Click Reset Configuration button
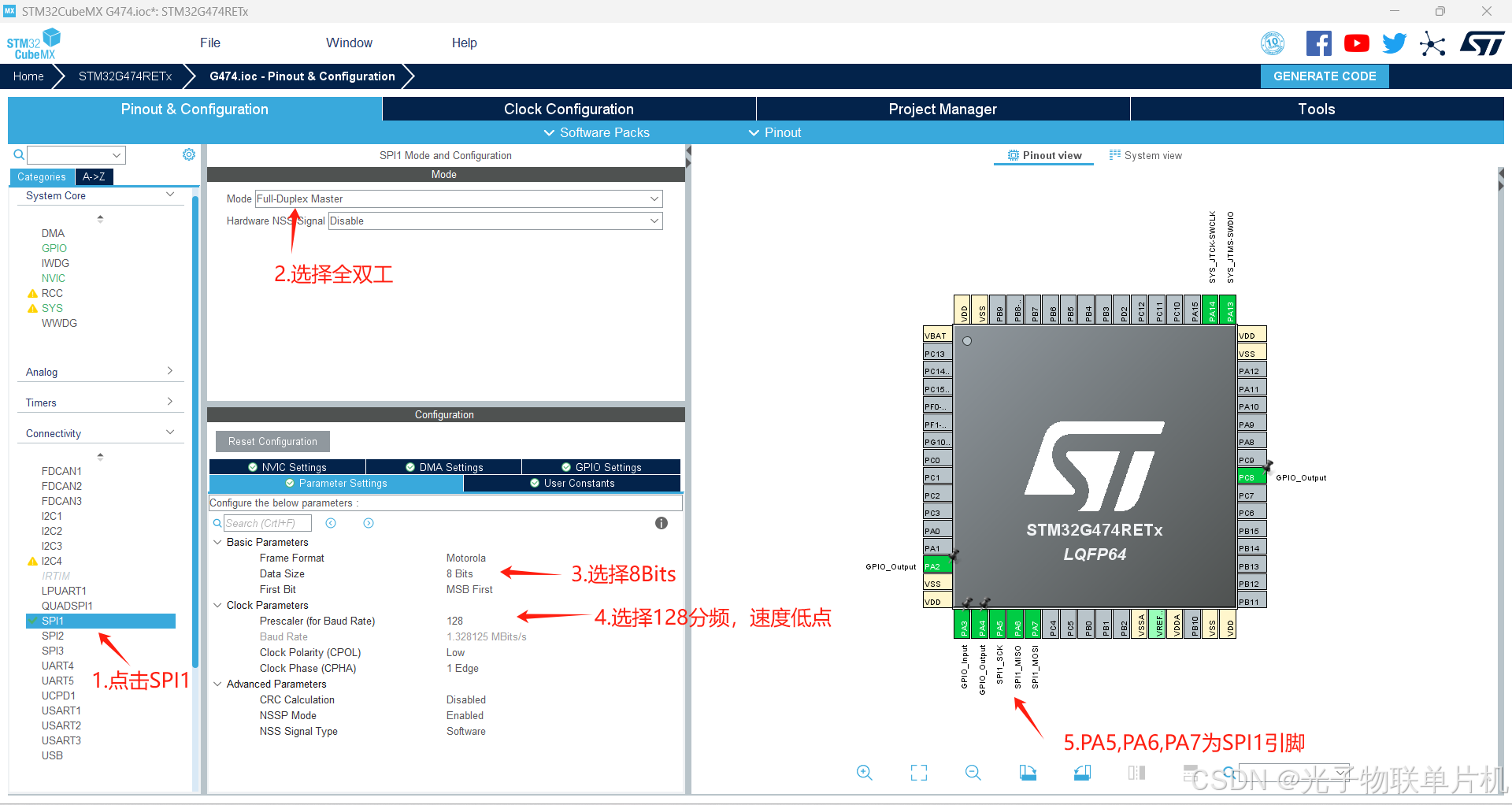Screen dimensions: 1512x805 pyautogui.click(x=272, y=441)
